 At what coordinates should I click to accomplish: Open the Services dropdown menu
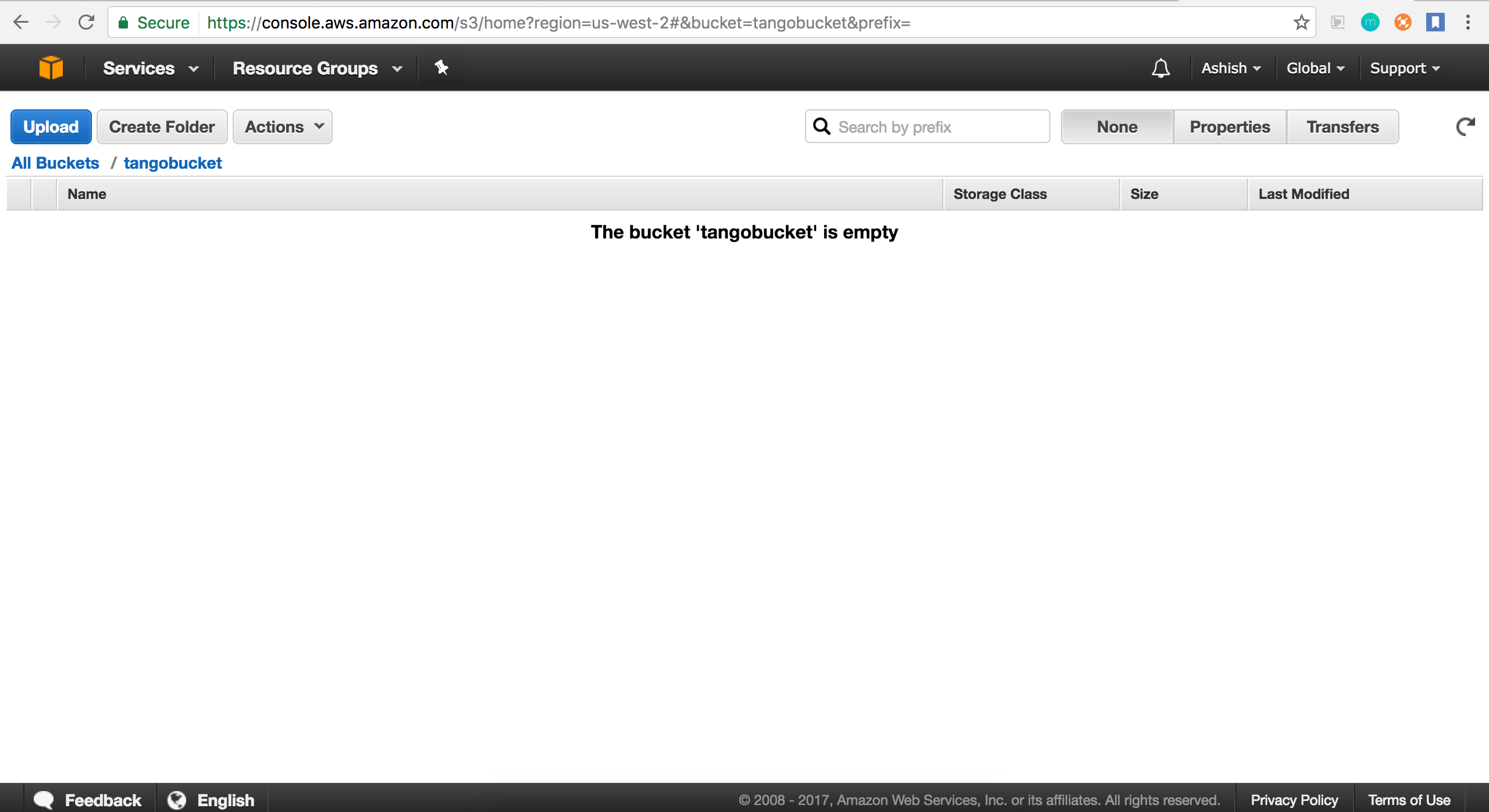tap(151, 69)
